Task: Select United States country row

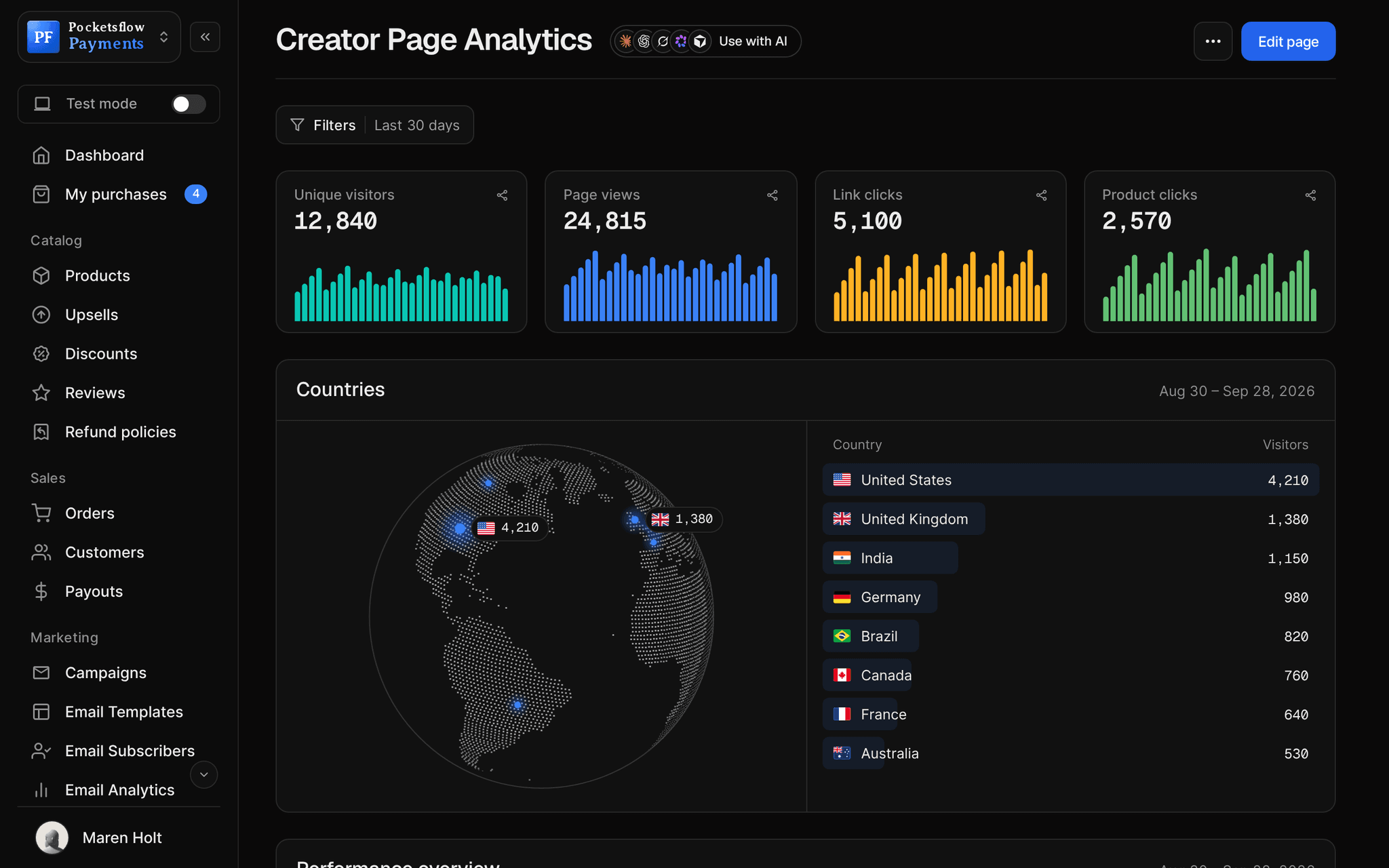Action: point(1071,480)
